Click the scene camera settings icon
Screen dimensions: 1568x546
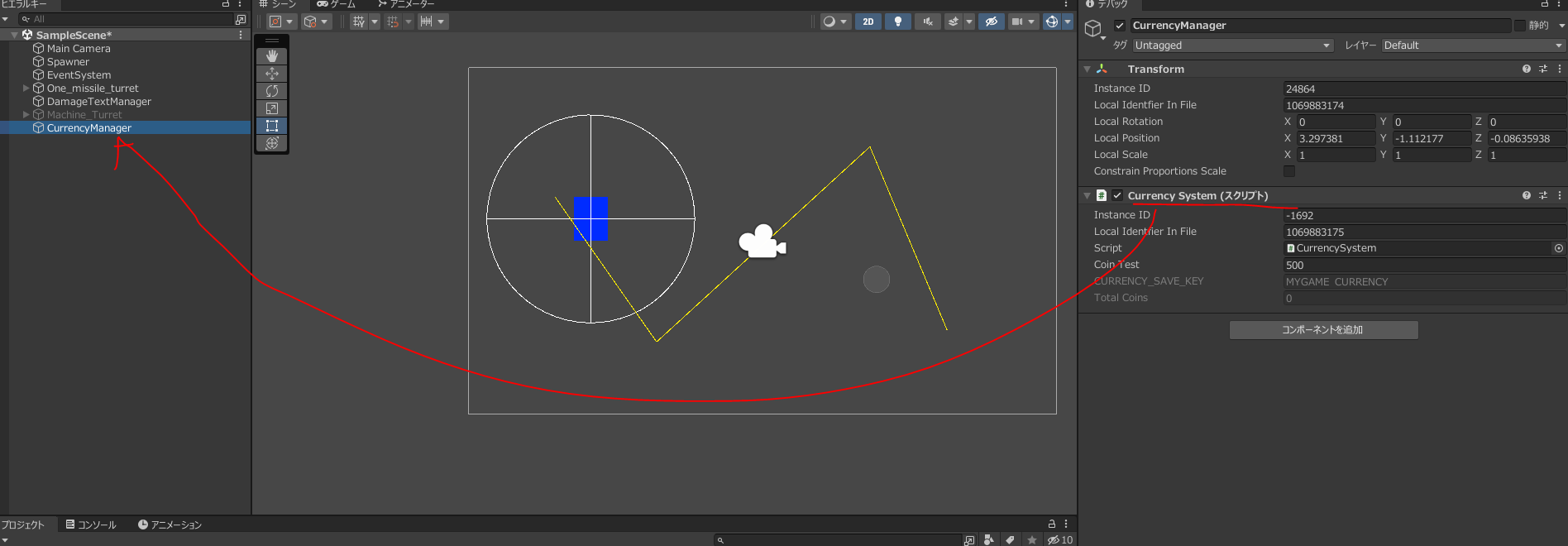click(1017, 22)
